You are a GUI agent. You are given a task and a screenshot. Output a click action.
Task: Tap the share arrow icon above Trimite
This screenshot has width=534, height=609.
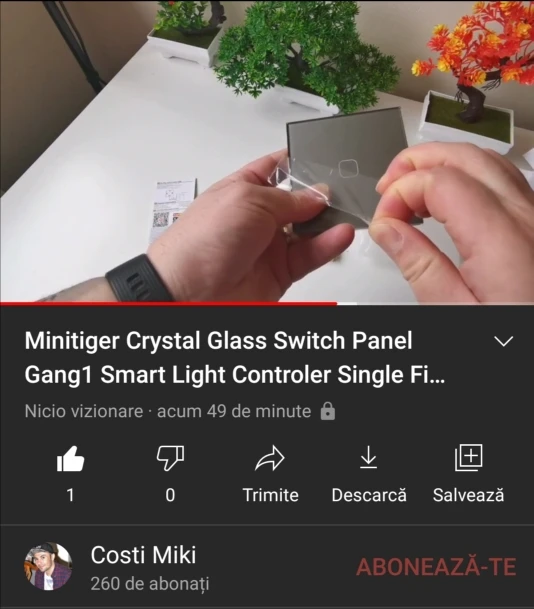click(270, 458)
